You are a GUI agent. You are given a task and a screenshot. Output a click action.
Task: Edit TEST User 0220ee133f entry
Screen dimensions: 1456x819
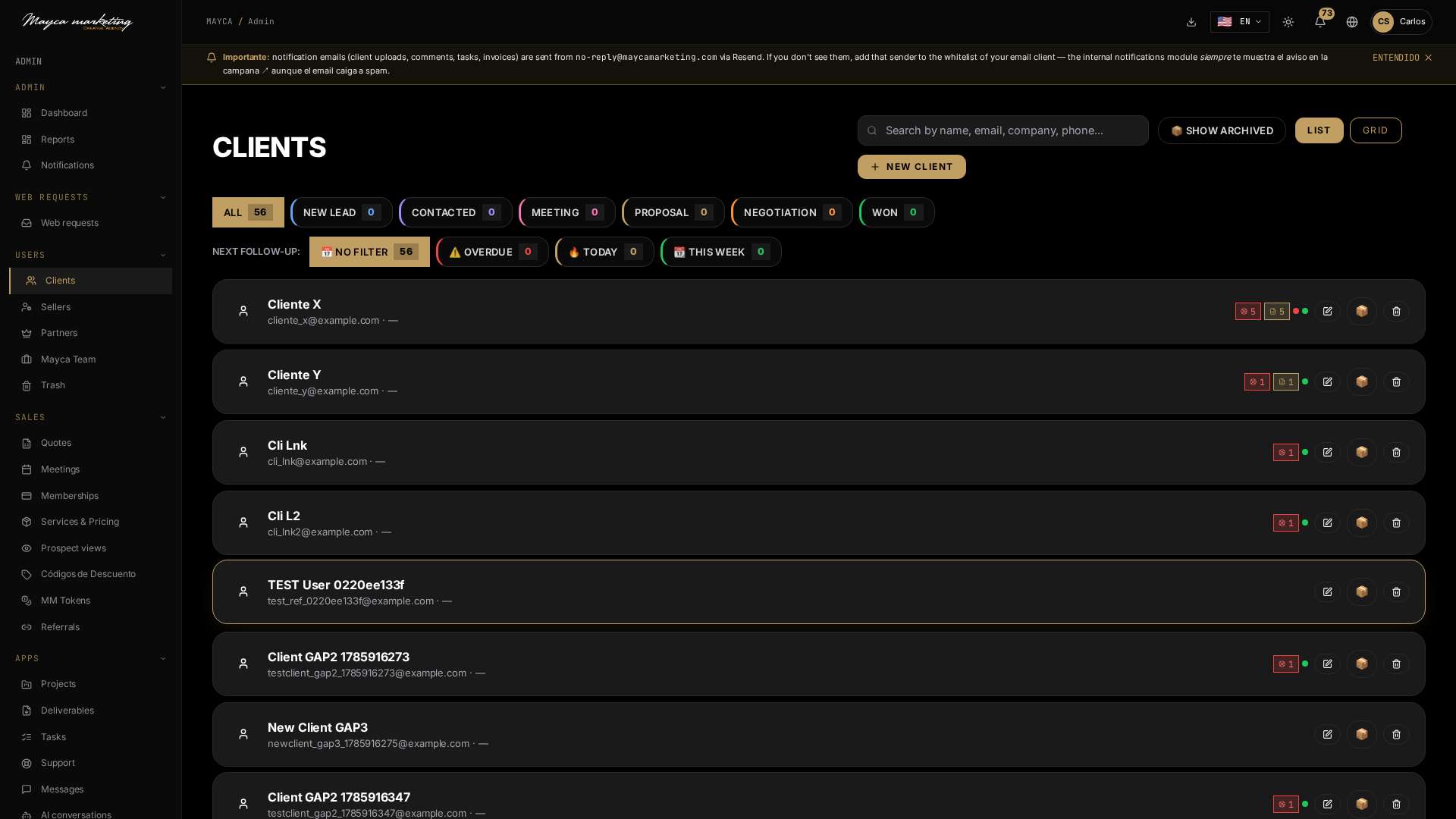[x=1327, y=592]
